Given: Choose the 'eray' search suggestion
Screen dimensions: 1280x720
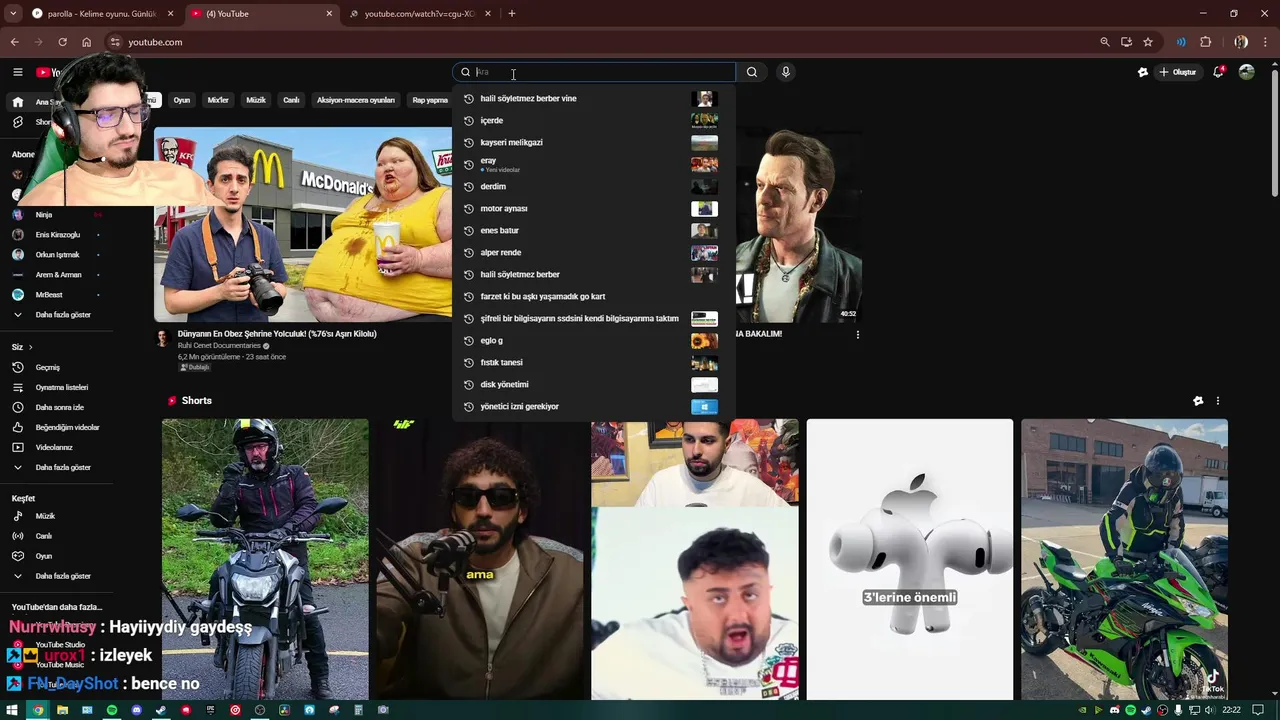Looking at the screenshot, I should click(x=593, y=164).
